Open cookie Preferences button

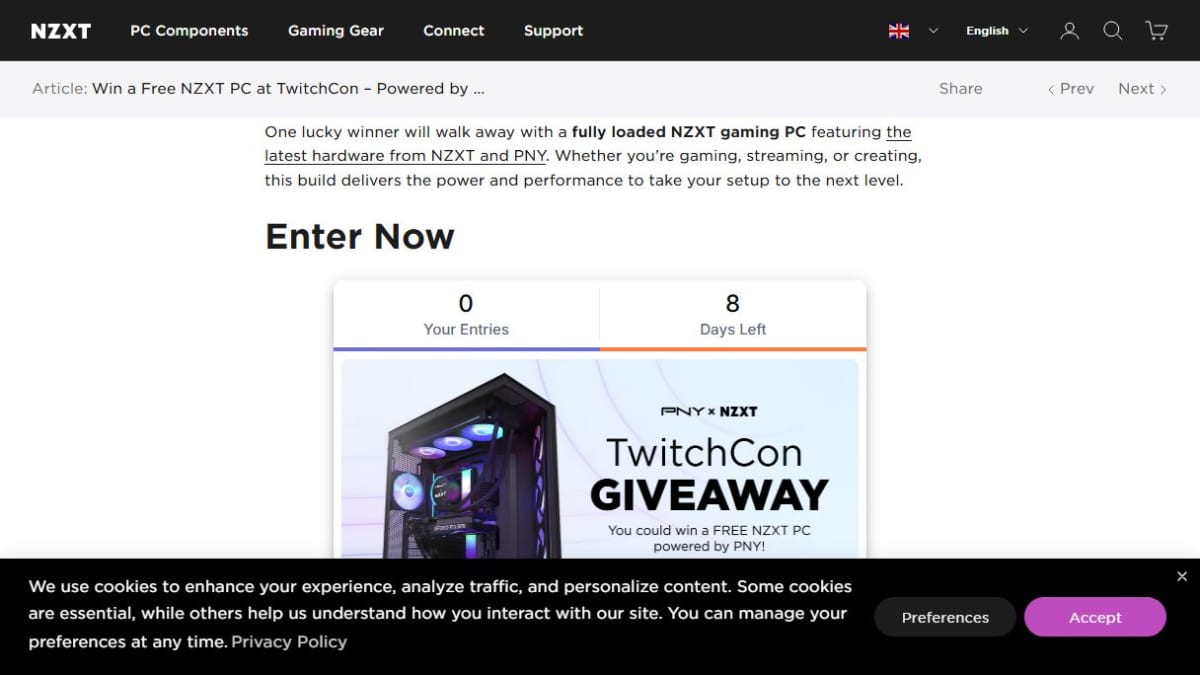tap(945, 617)
